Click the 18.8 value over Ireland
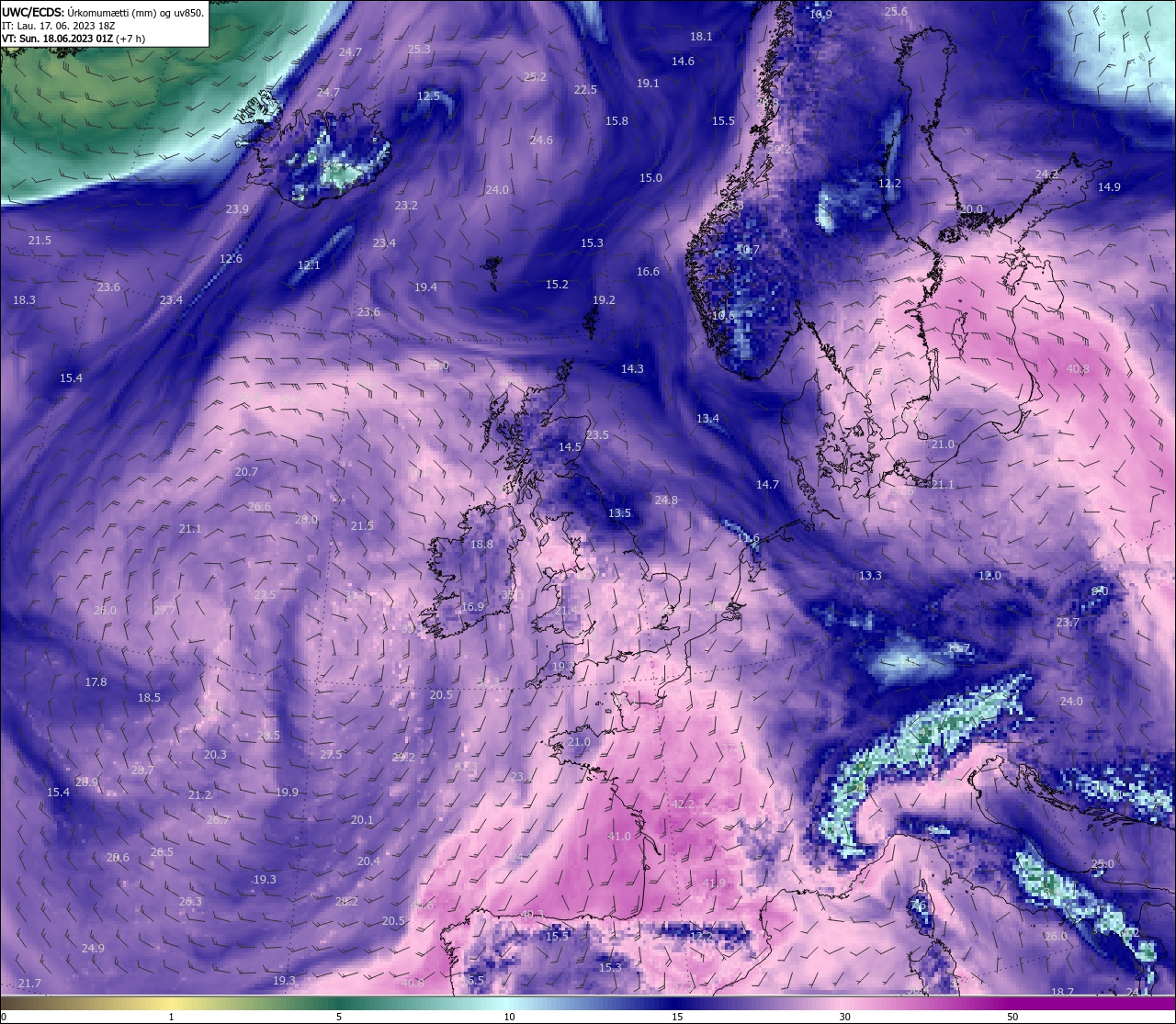The height and width of the screenshot is (1024, 1176). [481, 545]
